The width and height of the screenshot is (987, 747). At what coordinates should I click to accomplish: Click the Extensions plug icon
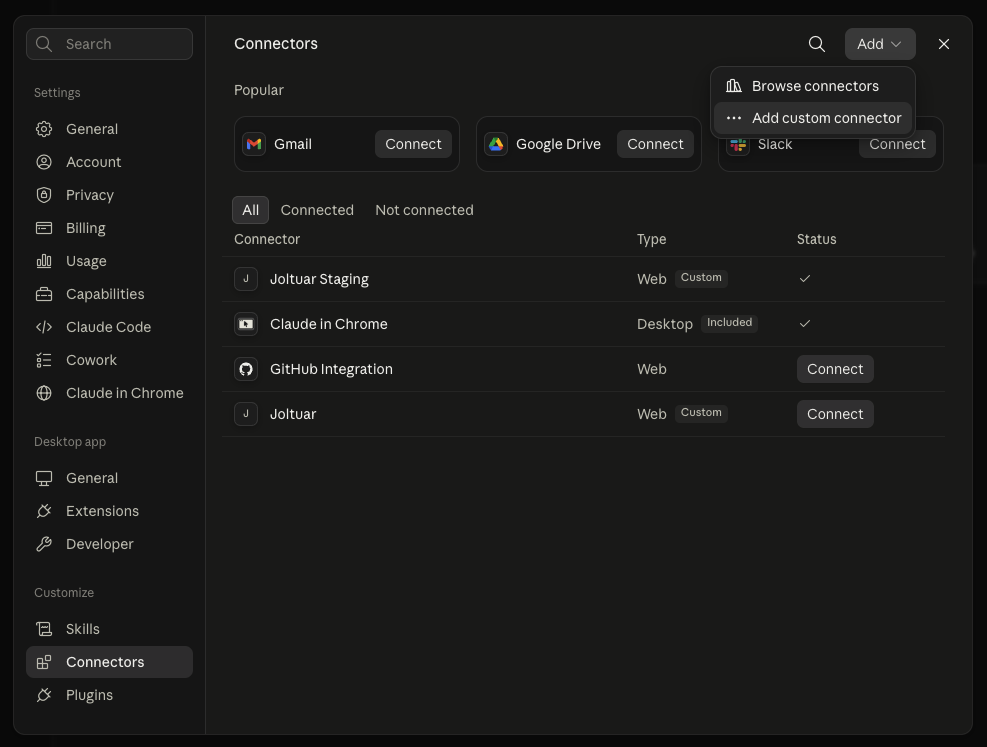tap(44, 511)
